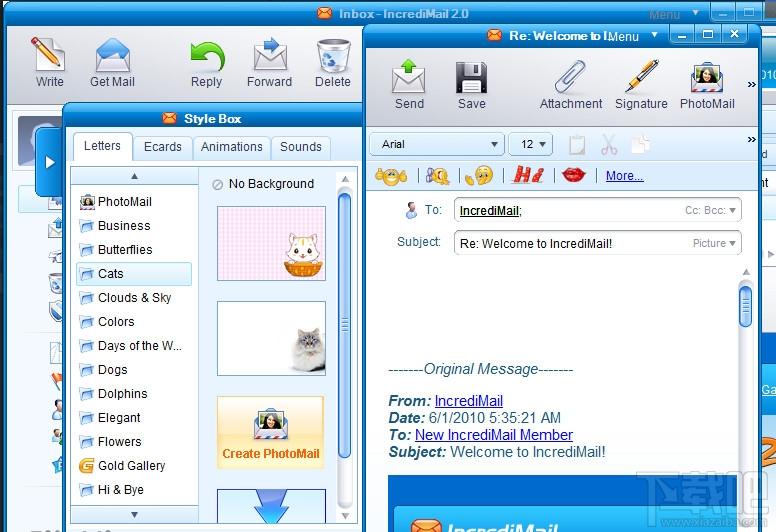
Task: Insert the red lips kiss icon
Action: tap(574, 175)
